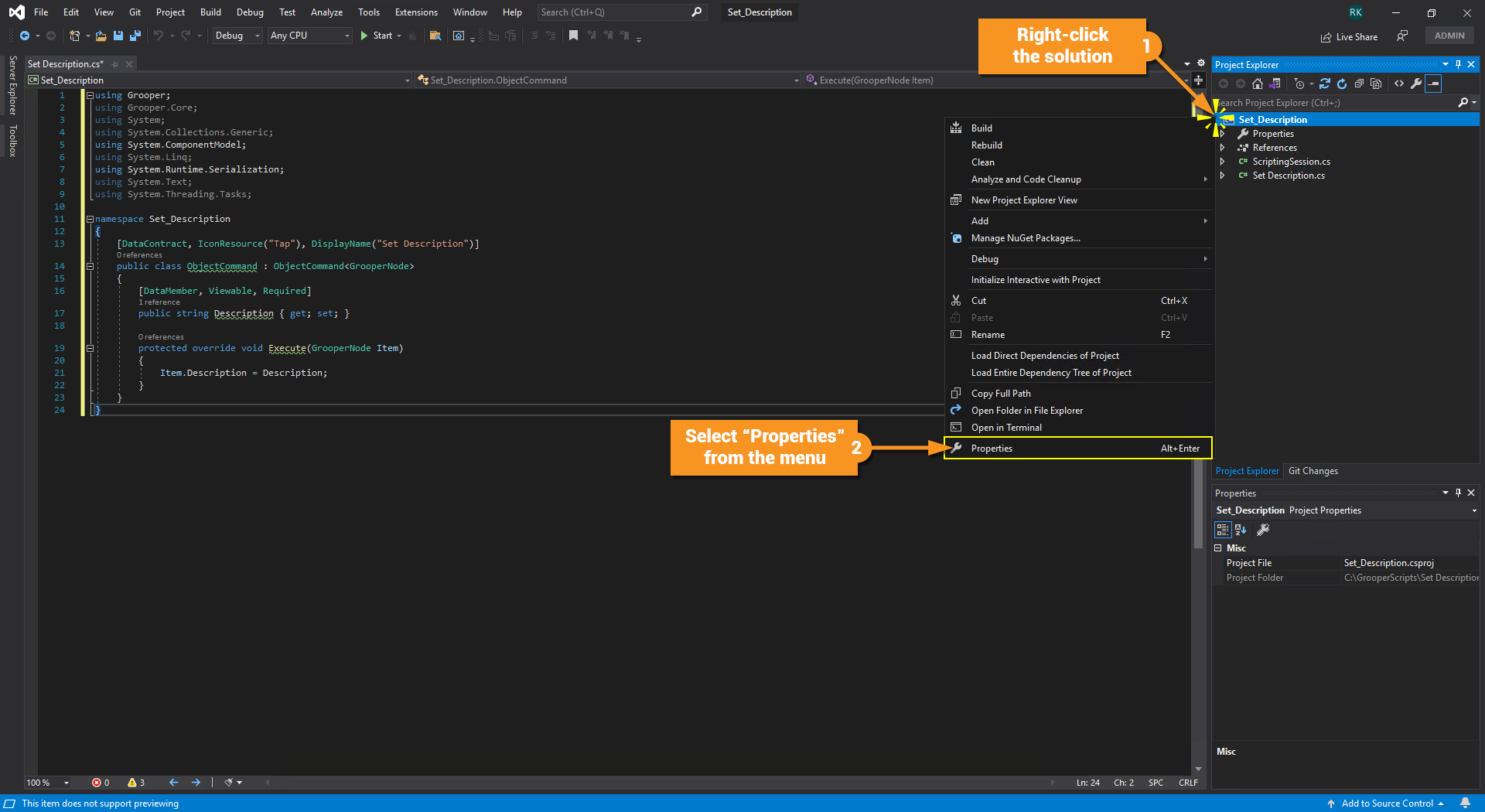1485x812 pixels.
Task: Click the Save All icon in main toolbar
Action: (x=135, y=36)
